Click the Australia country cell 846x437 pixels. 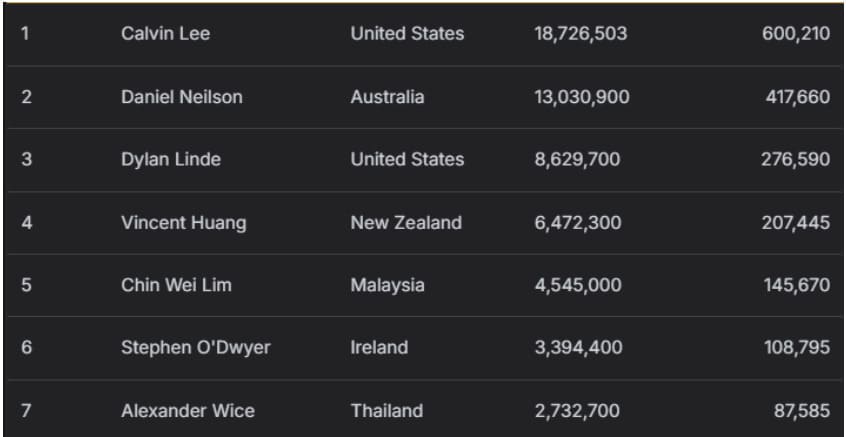(x=387, y=97)
